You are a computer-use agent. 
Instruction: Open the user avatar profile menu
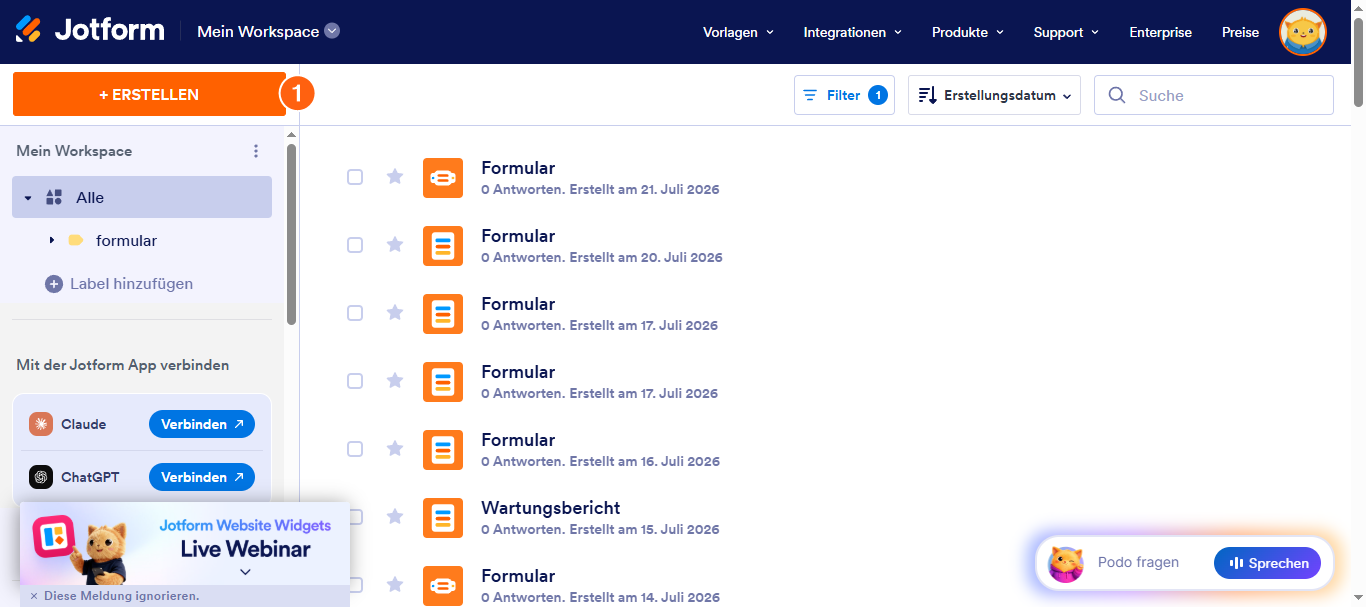[x=1303, y=32]
